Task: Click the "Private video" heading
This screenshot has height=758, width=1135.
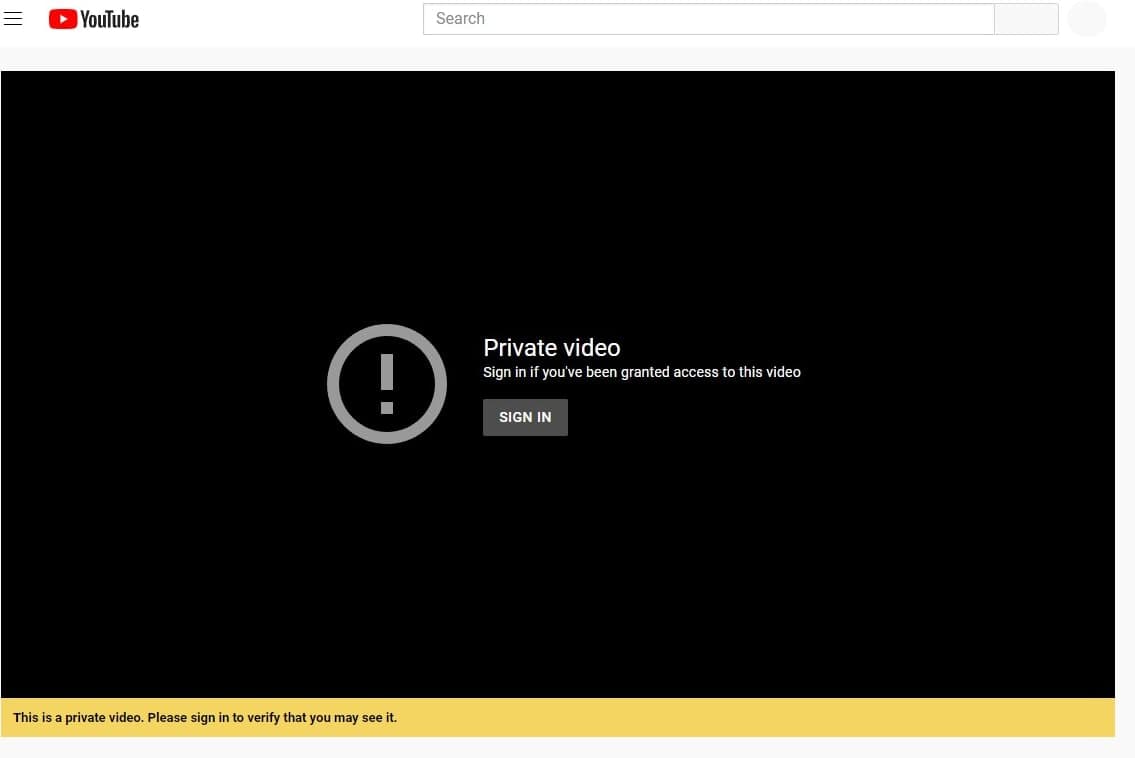Action: pos(551,348)
